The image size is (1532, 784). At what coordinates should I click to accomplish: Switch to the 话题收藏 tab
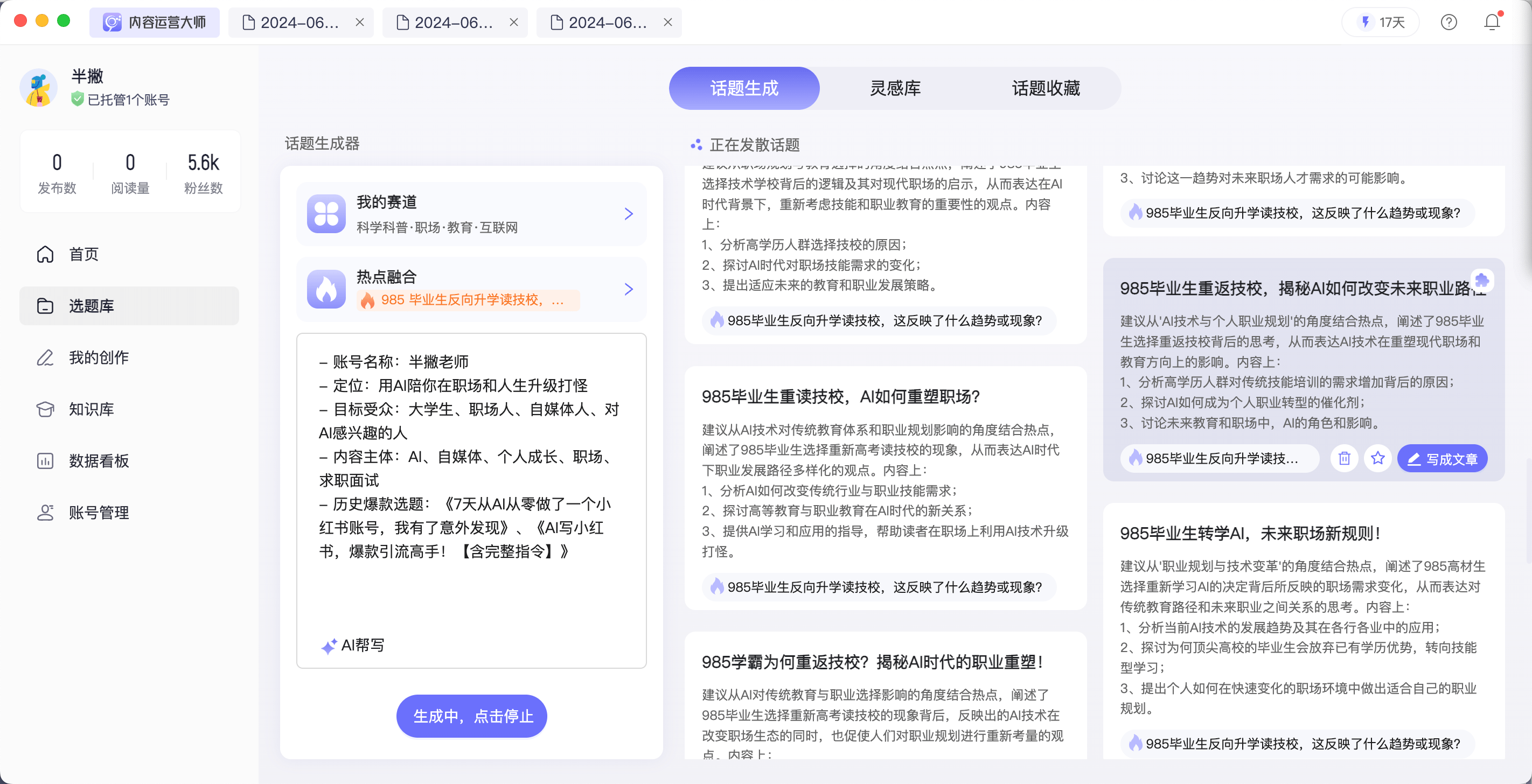(1046, 88)
